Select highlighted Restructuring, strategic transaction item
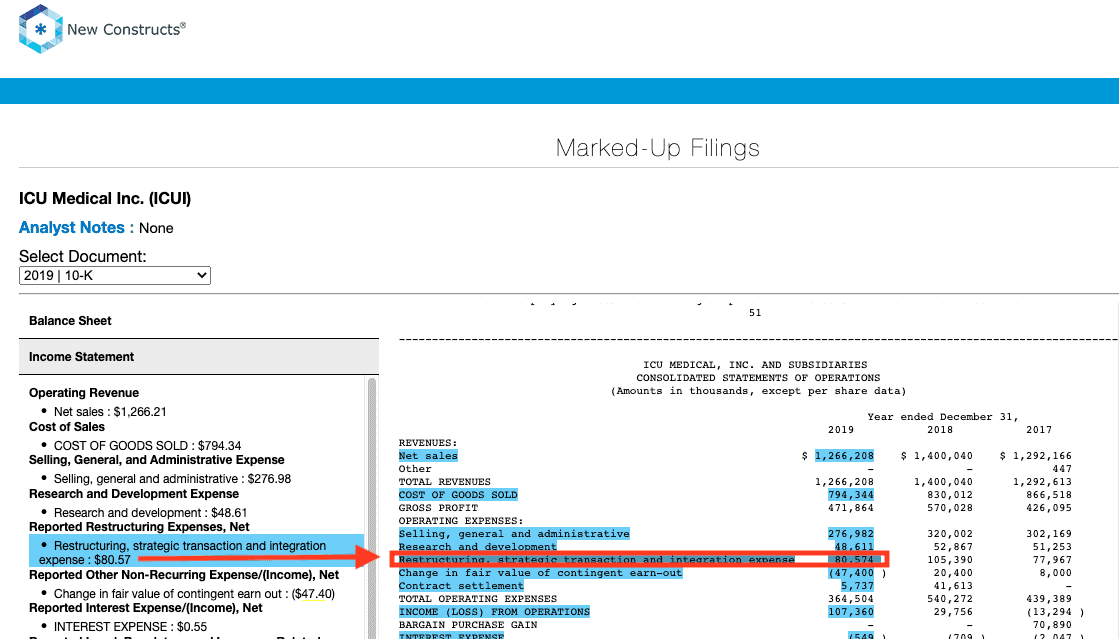Image resolution: width=1119 pixels, height=639 pixels. coord(196,553)
